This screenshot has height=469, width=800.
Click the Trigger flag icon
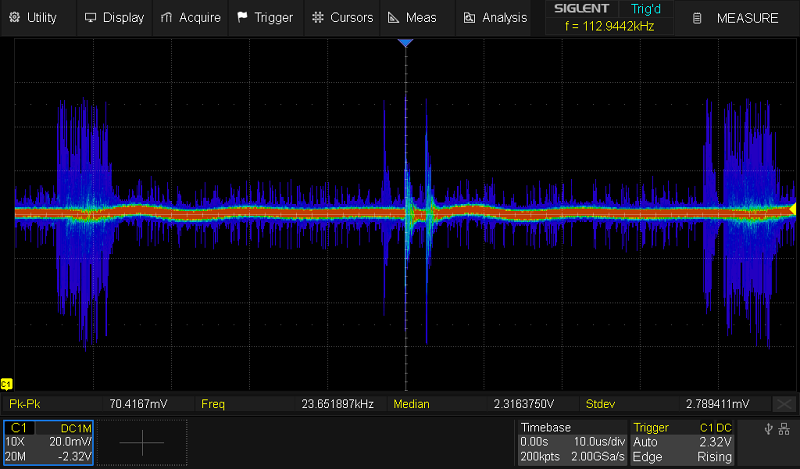click(x=243, y=17)
